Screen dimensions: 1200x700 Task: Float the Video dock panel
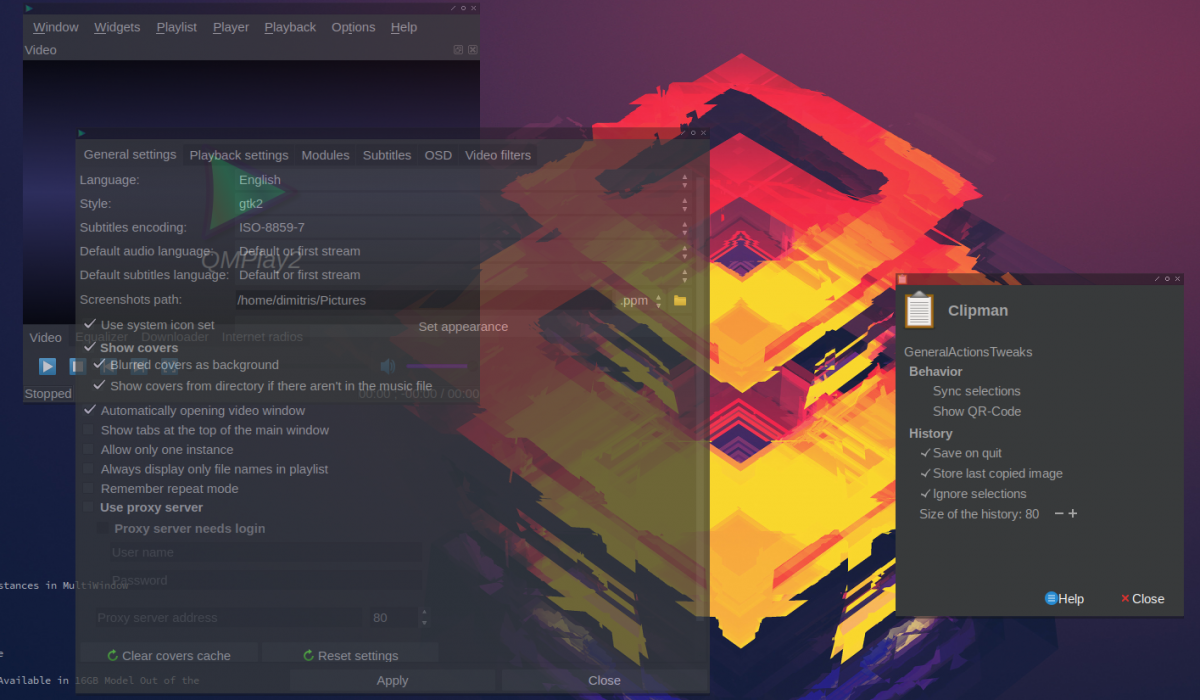point(458,49)
